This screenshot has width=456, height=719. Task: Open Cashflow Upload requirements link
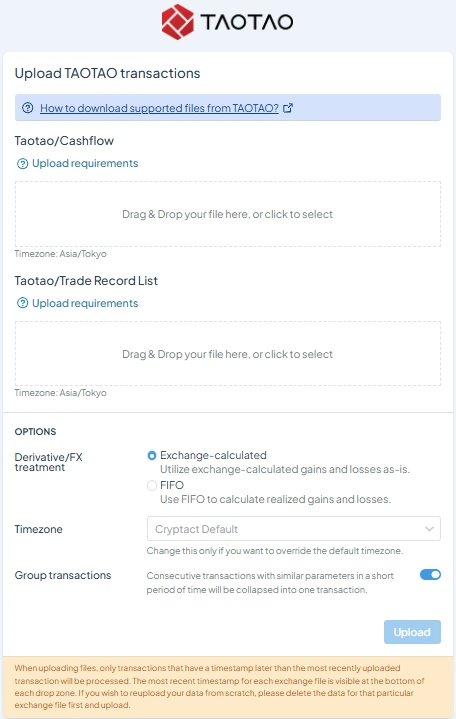click(85, 163)
